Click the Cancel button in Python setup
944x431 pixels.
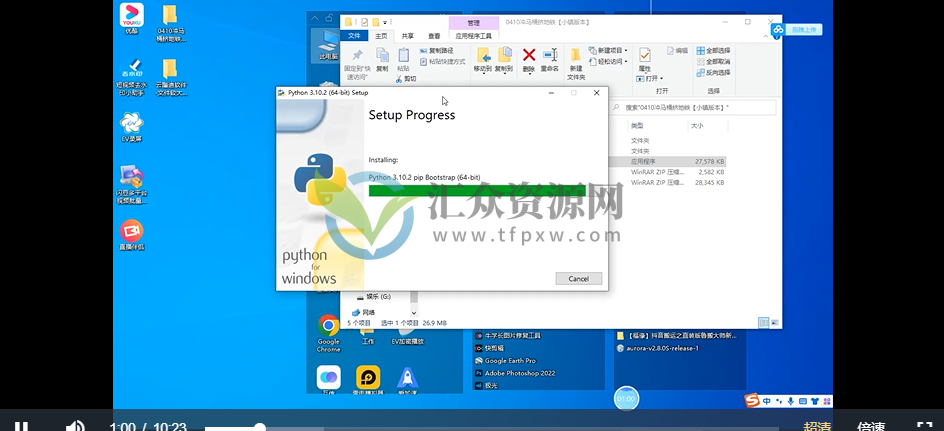(x=578, y=278)
